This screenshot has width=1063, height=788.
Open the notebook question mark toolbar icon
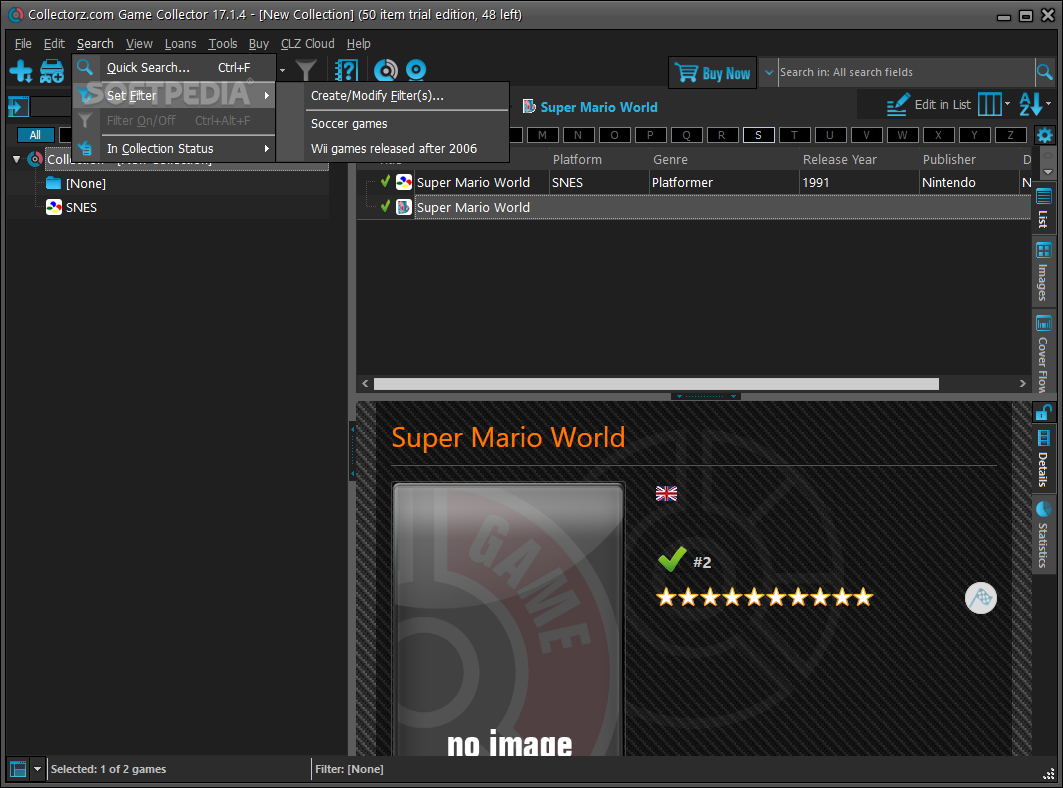[346, 70]
